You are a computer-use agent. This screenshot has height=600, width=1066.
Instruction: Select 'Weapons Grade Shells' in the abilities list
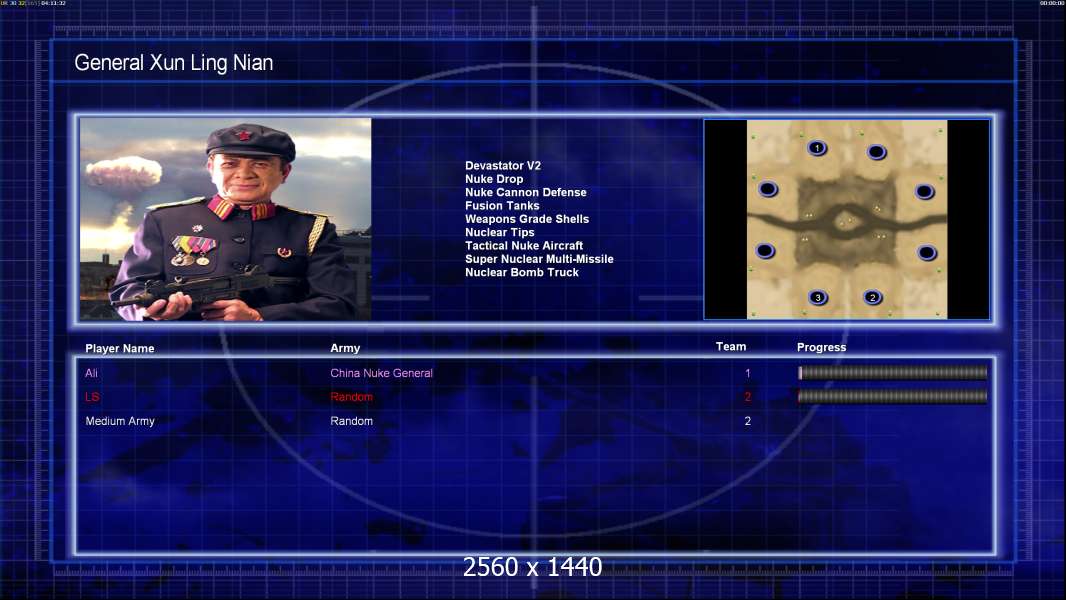click(x=527, y=219)
